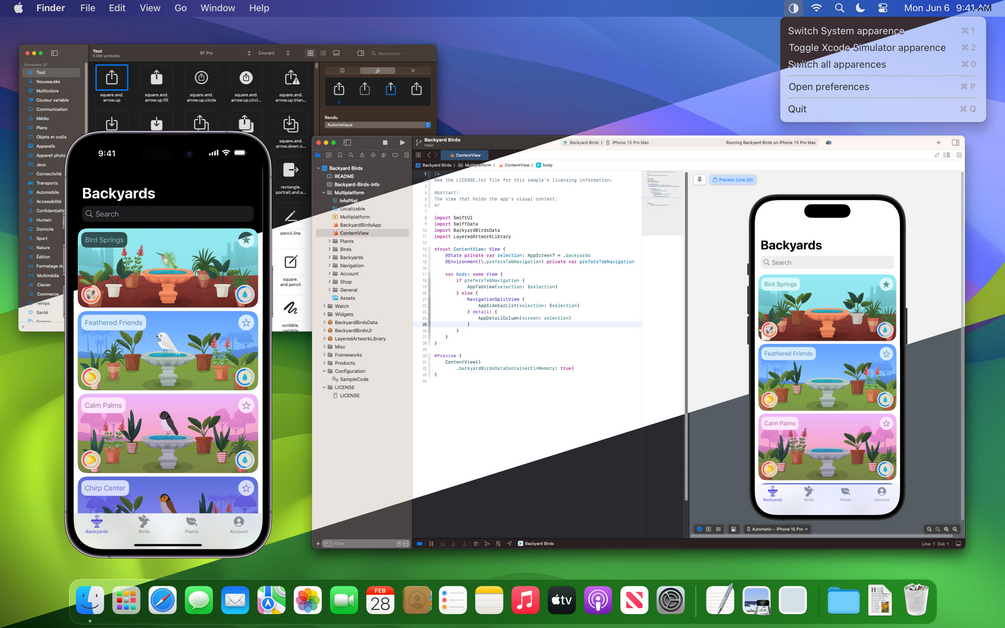The width and height of the screenshot is (1005, 628).
Task: Run the Xcode project with the play button
Action: 403,142
